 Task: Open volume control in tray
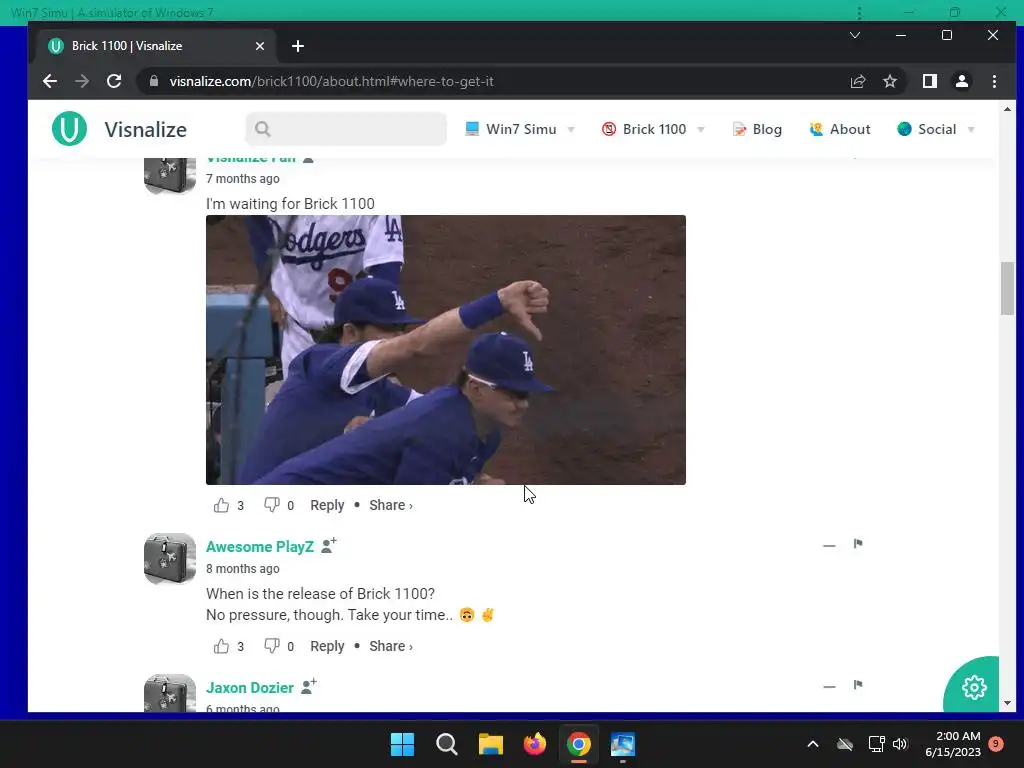[900, 744]
